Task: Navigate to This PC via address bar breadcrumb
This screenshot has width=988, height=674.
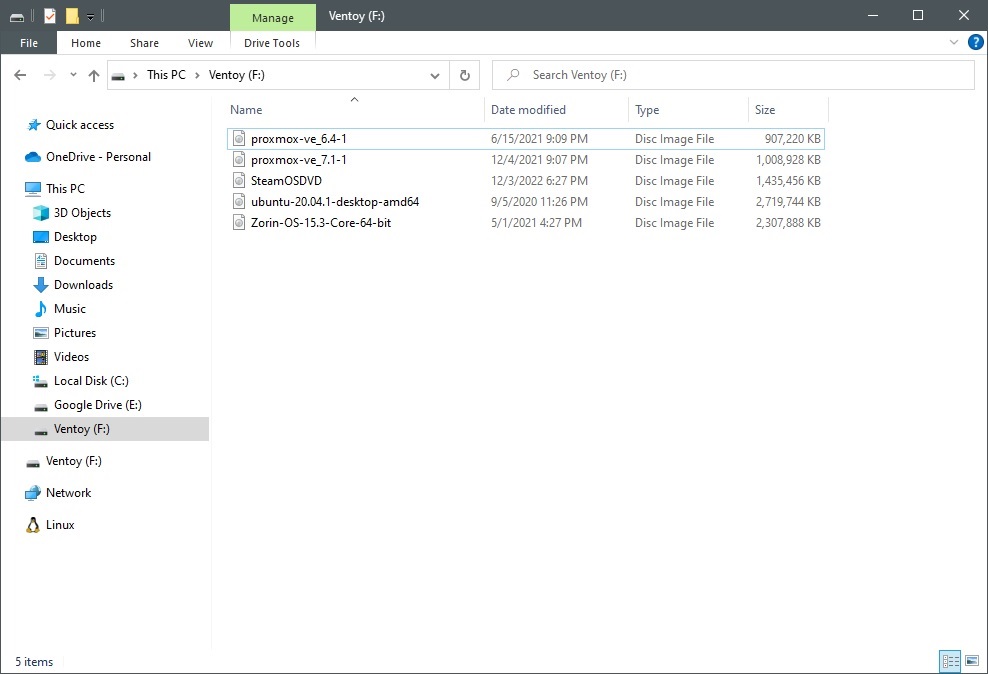Action: [x=166, y=75]
